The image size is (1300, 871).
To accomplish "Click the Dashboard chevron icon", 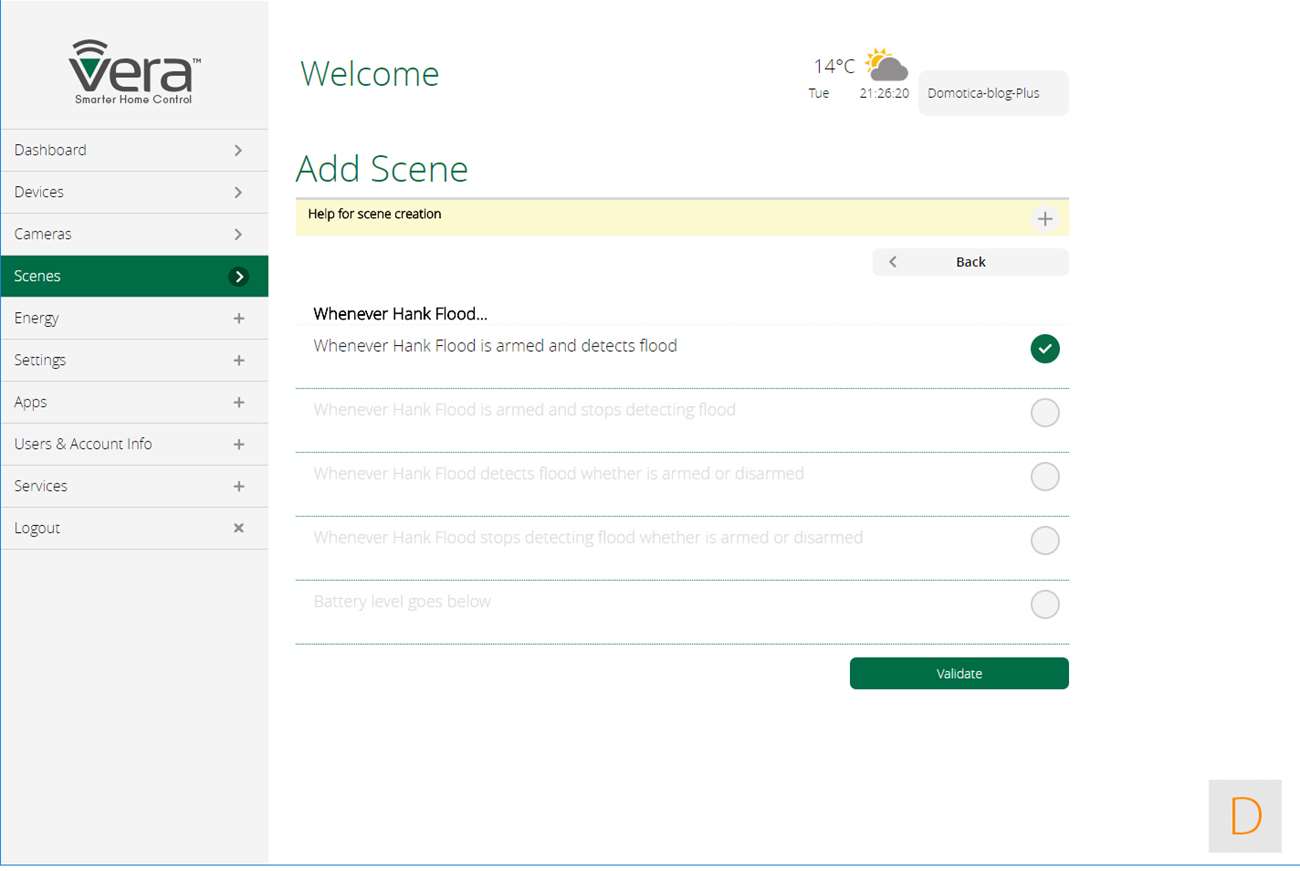I will coord(238,150).
